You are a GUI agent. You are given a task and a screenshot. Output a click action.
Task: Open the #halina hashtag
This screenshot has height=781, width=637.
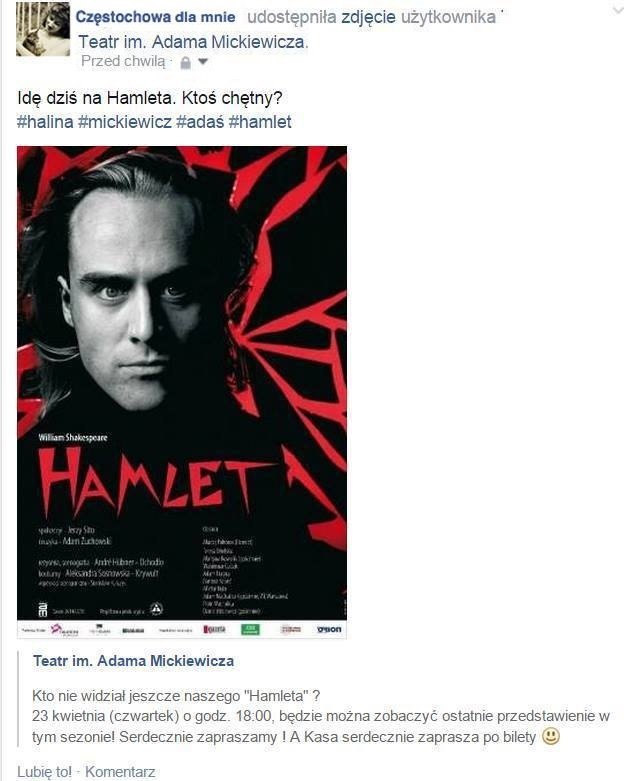click(45, 122)
